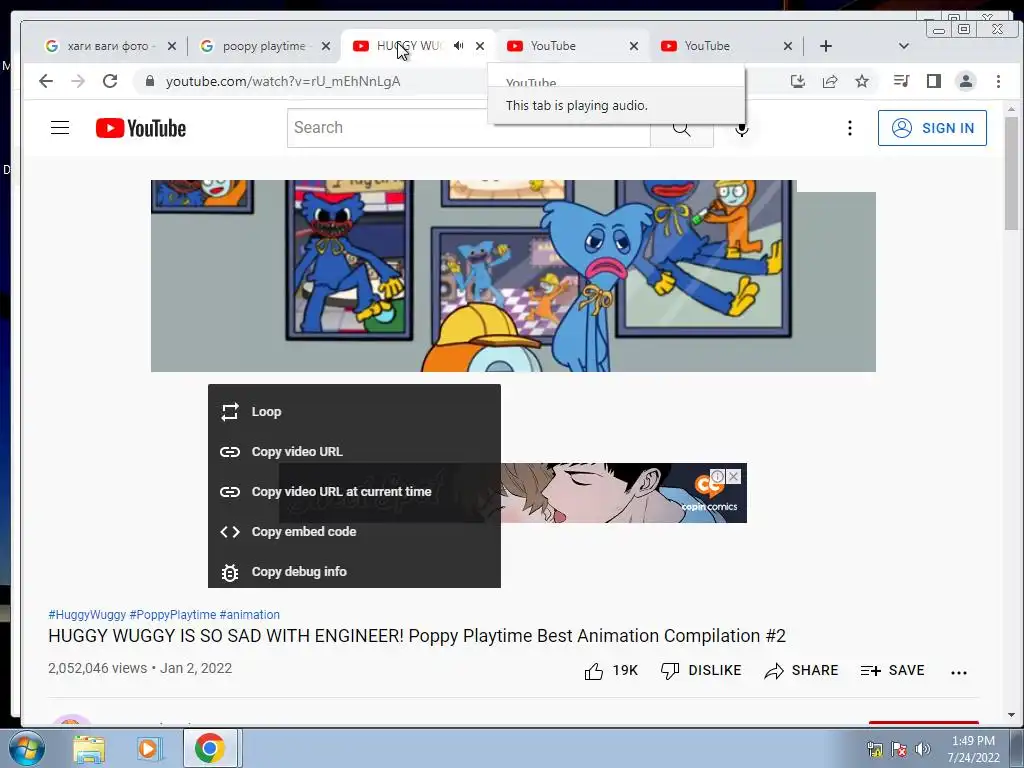Click the scrollbar down arrow
Screen dimensions: 1024x768
coord(1011,715)
